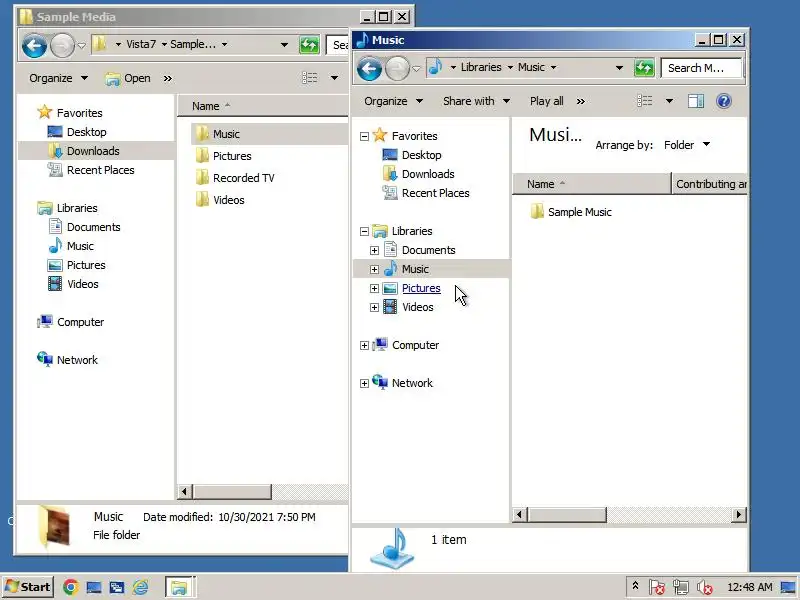Go back in the Music window
The image size is (800, 600).
[369, 68]
